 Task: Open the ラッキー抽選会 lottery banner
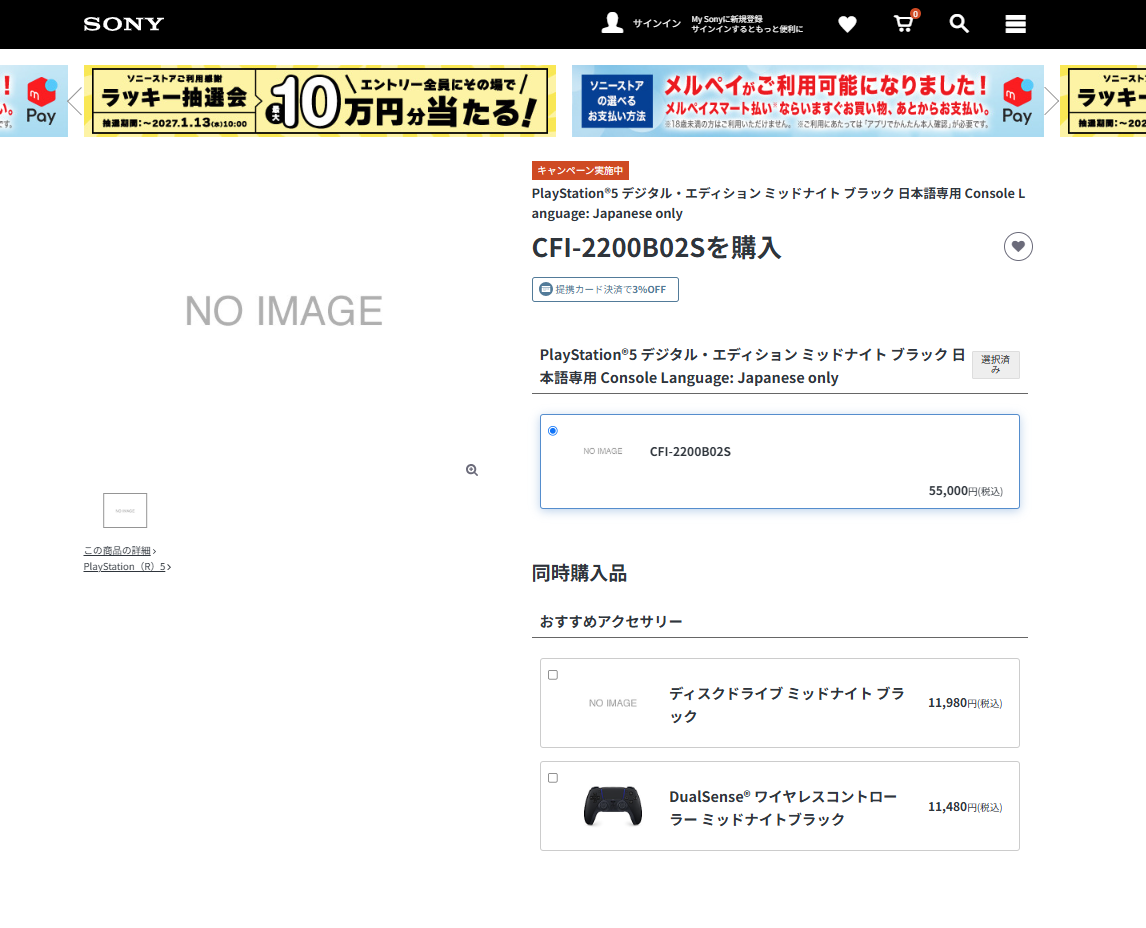[319, 101]
